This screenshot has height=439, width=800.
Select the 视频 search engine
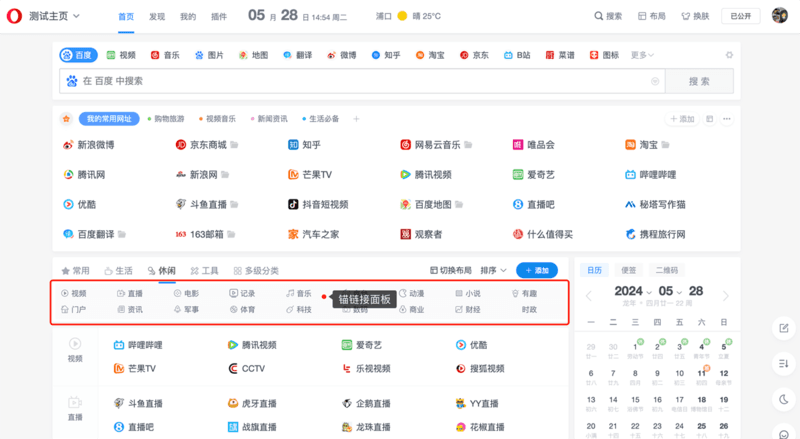pyautogui.click(x=121, y=55)
